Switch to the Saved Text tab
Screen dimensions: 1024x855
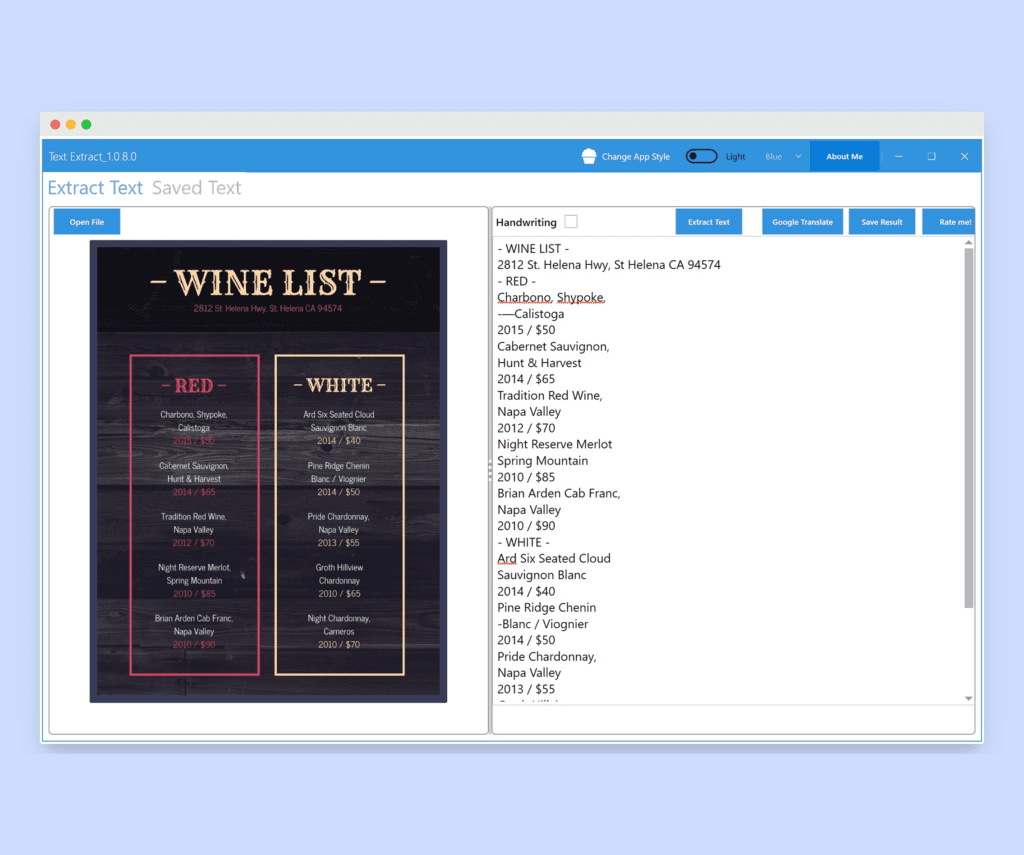197,188
